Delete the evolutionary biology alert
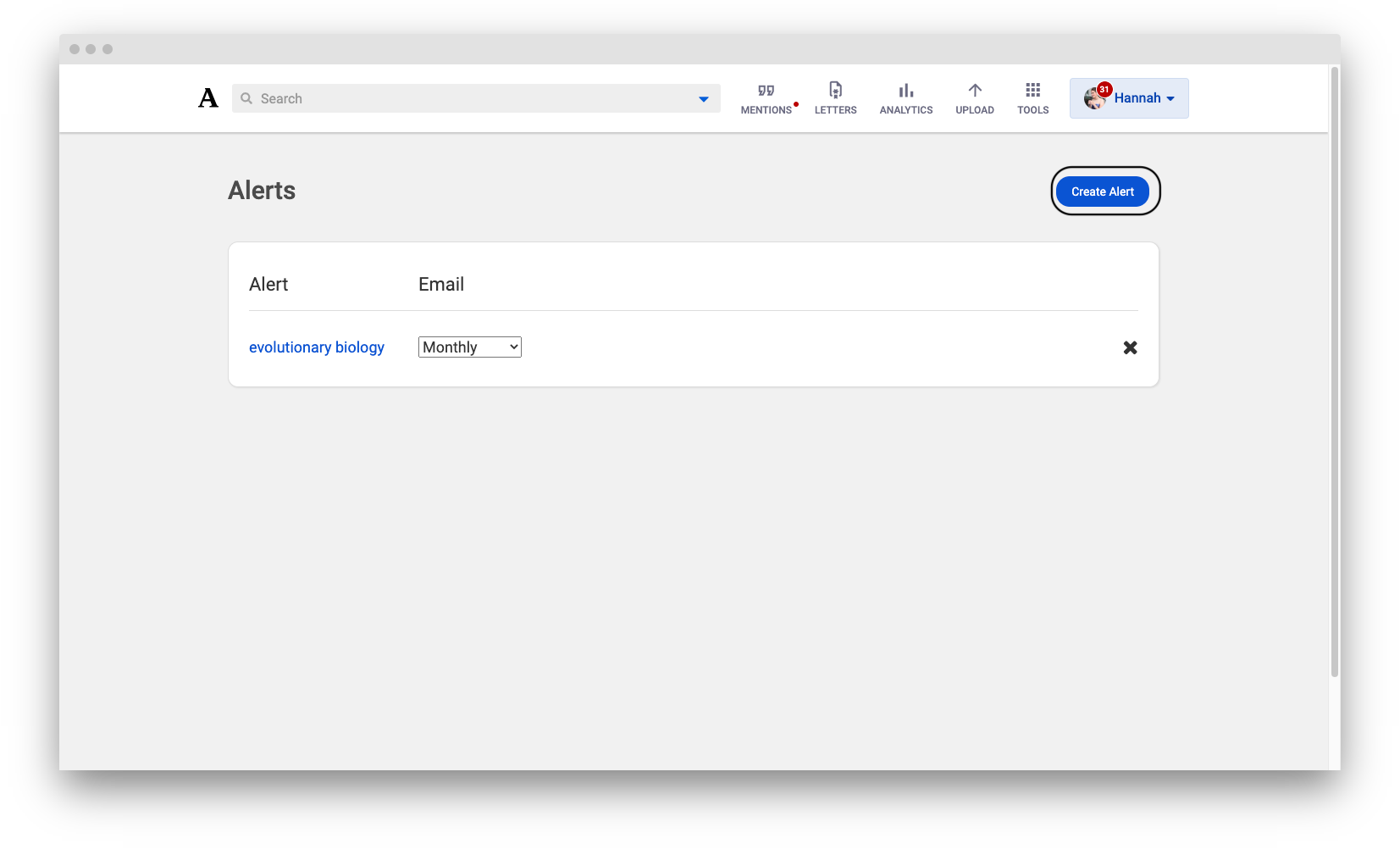Screen dimensions: 1400x855 point(1130,347)
